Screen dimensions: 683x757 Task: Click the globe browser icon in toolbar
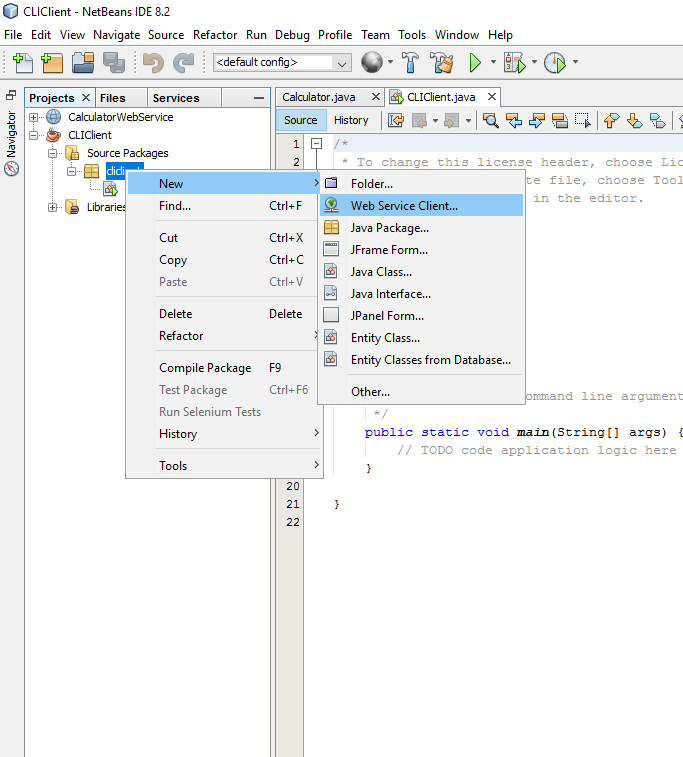pyautogui.click(x=372, y=62)
